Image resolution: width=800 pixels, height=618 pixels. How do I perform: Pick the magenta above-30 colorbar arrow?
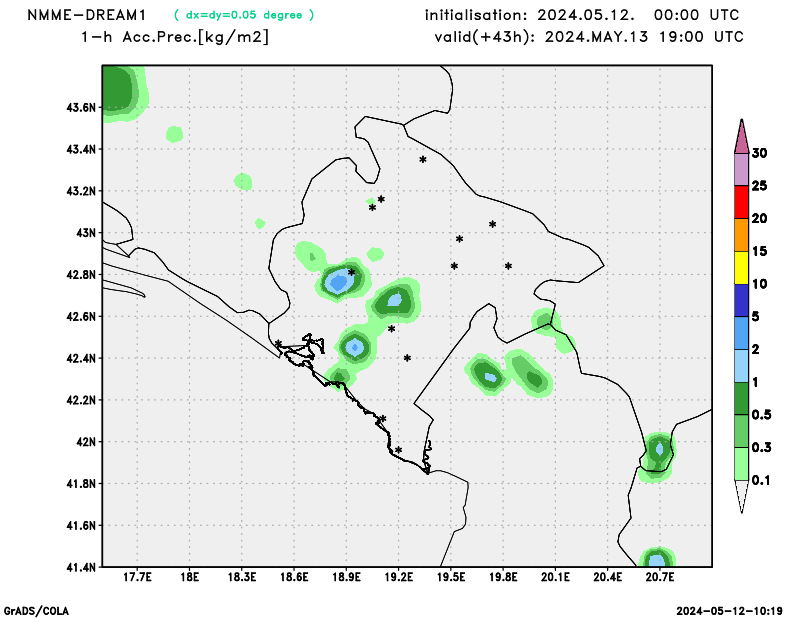coord(741,137)
